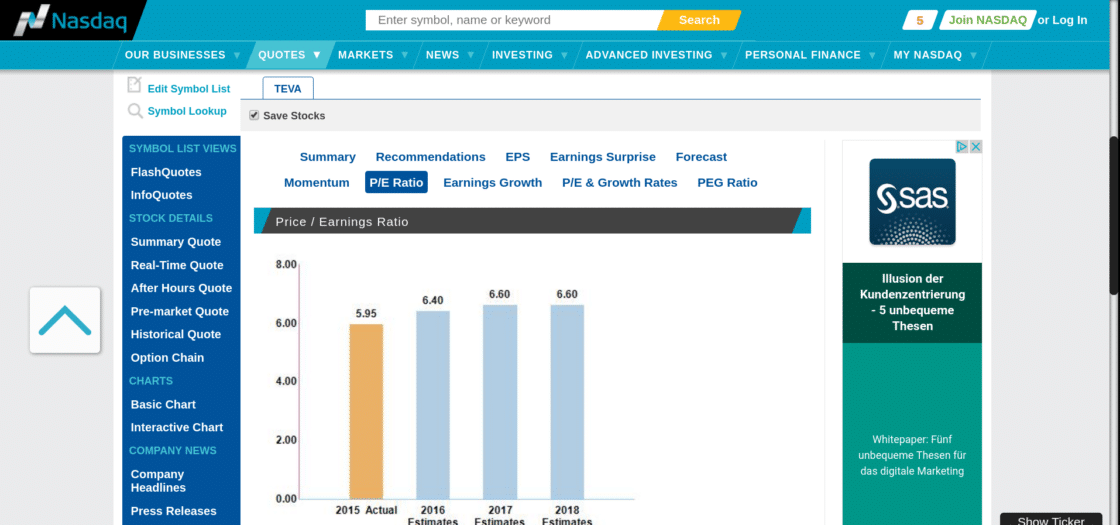Viewport: 1120px width, 525px height.
Task: Focus the symbol search input field
Action: click(514, 20)
